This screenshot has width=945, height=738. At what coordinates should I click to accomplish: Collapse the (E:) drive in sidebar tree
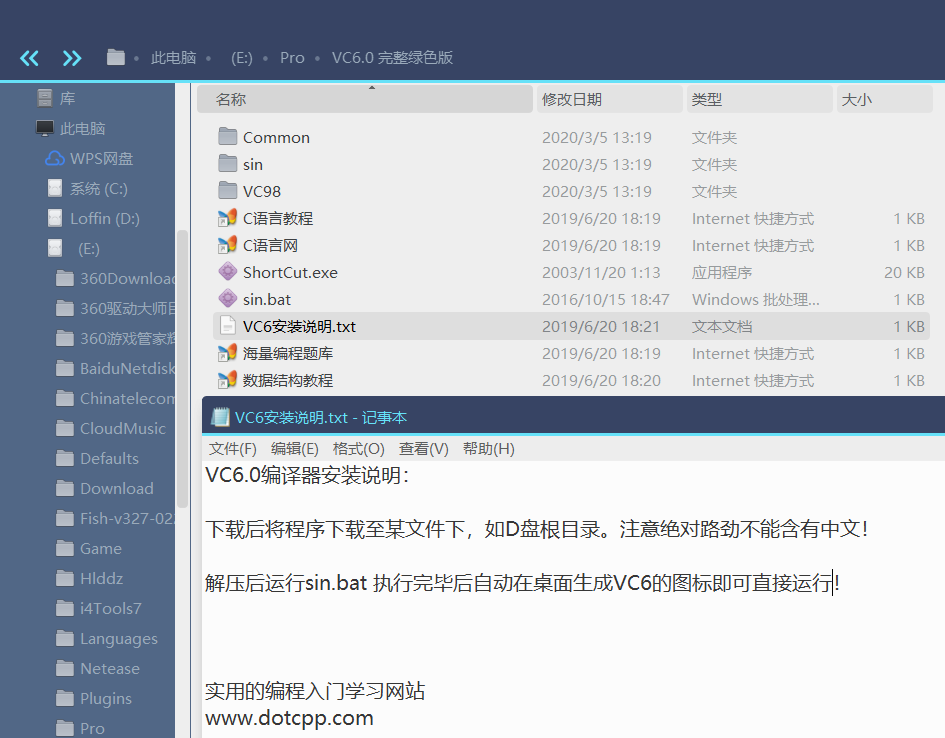(38, 248)
